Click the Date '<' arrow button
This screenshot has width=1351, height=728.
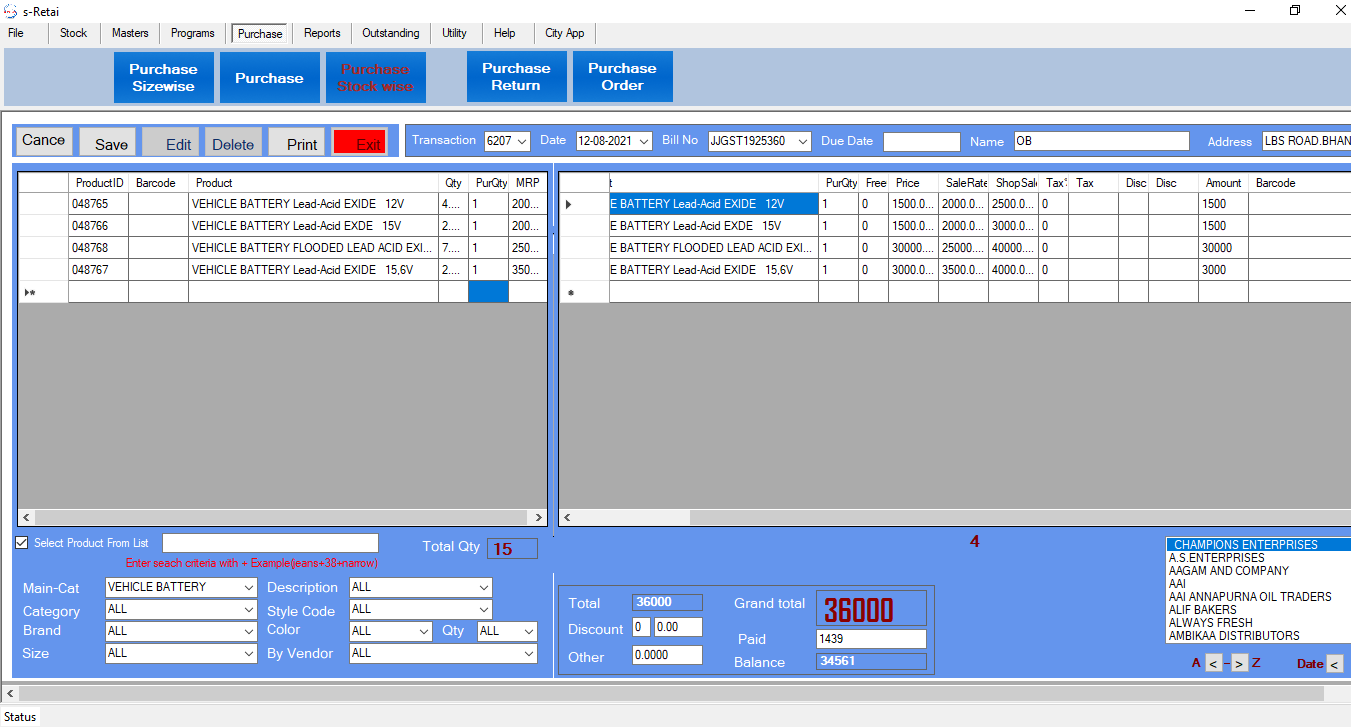(1334, 664)
